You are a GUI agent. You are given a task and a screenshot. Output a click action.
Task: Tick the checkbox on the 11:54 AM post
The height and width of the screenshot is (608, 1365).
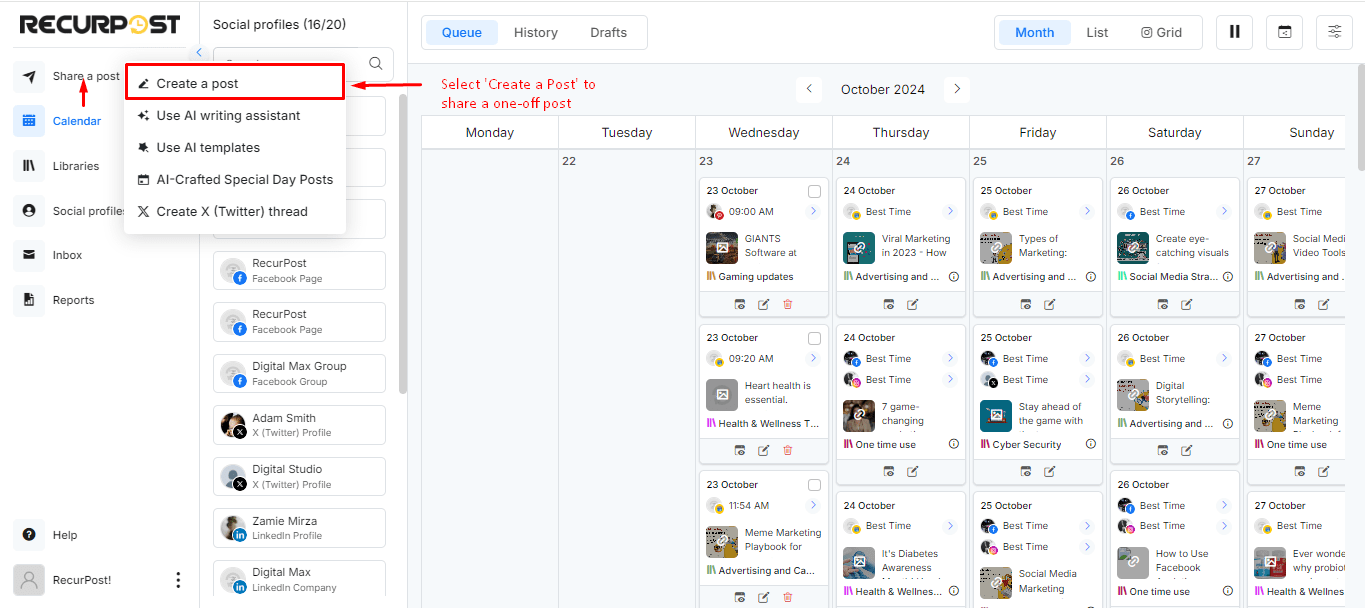[x=814, y=485]
